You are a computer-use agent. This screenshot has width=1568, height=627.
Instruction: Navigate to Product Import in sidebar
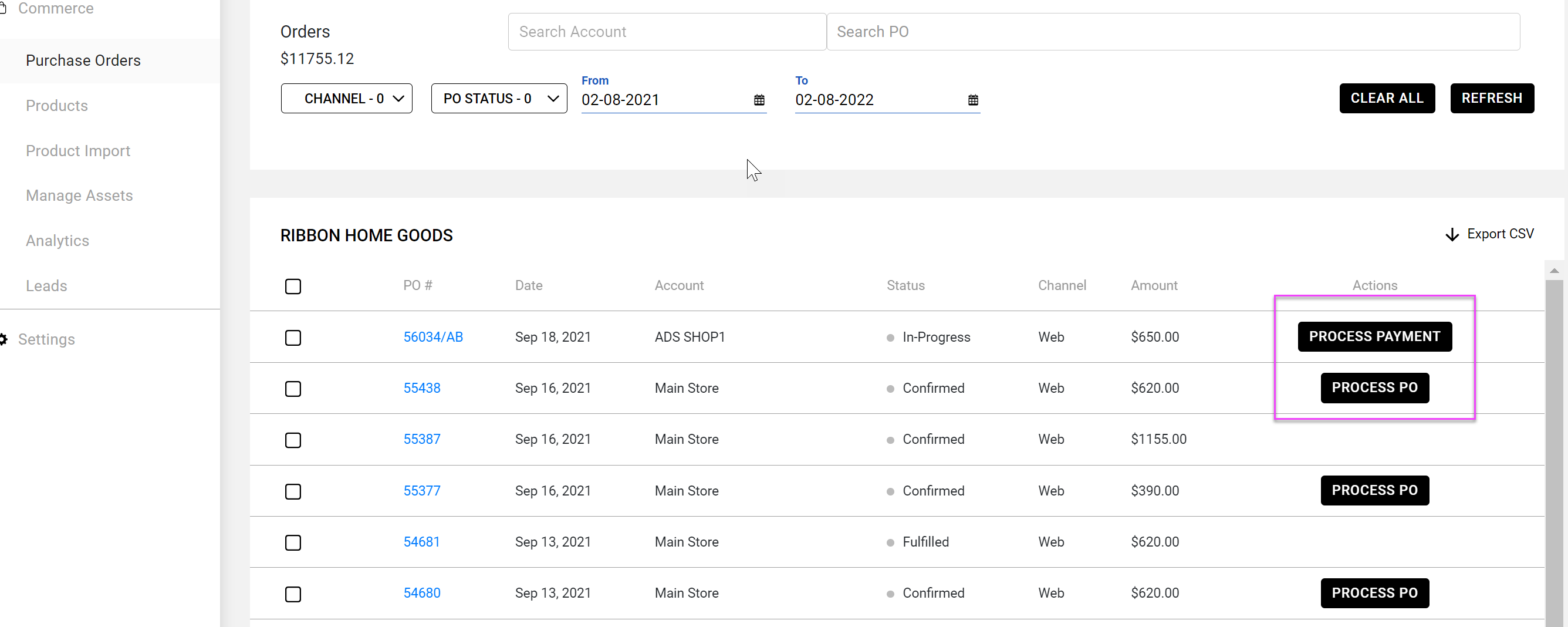pyautogui.click(x=78, y=151)
